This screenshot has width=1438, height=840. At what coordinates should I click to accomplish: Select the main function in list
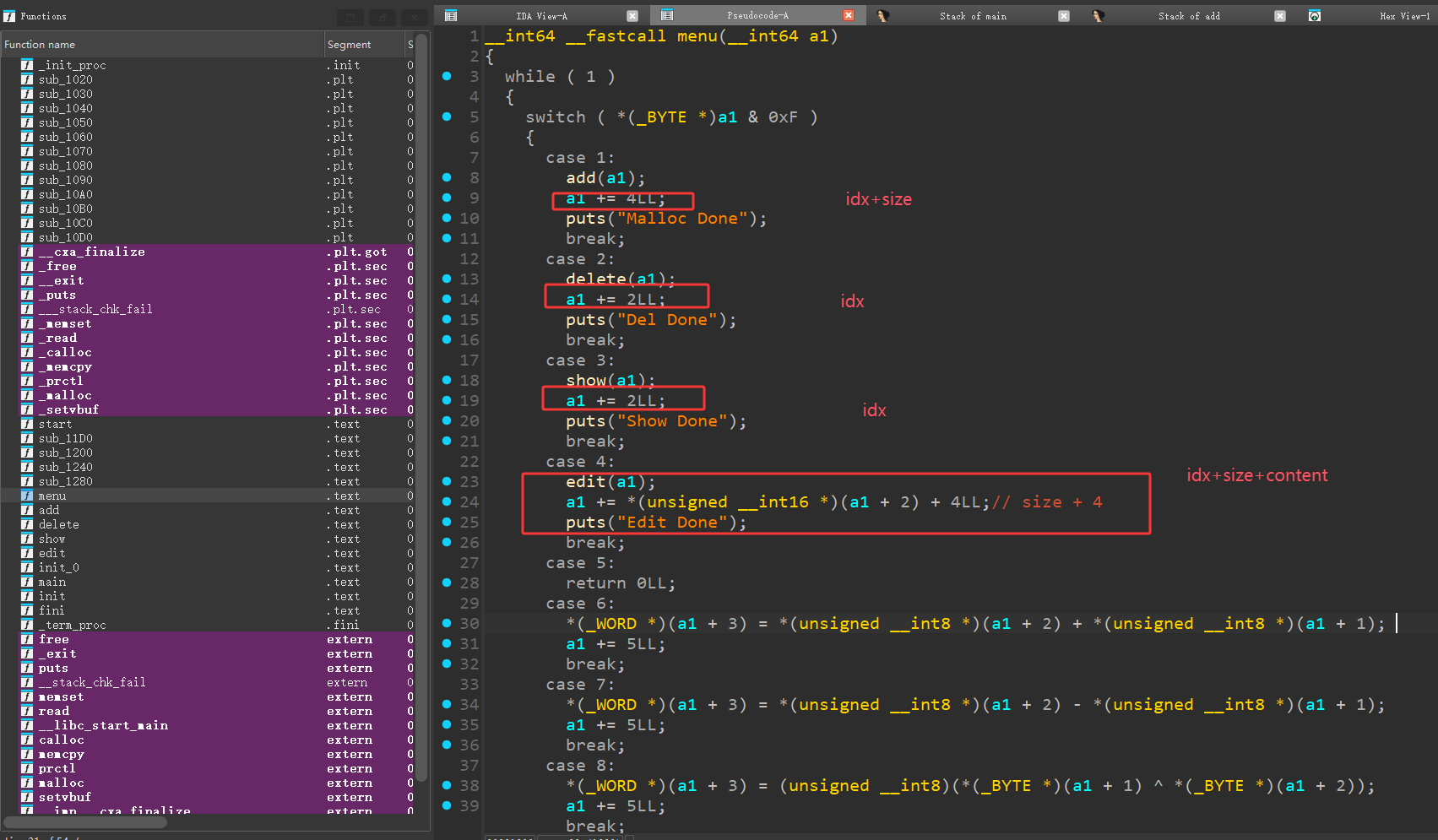tap(52, 583)
